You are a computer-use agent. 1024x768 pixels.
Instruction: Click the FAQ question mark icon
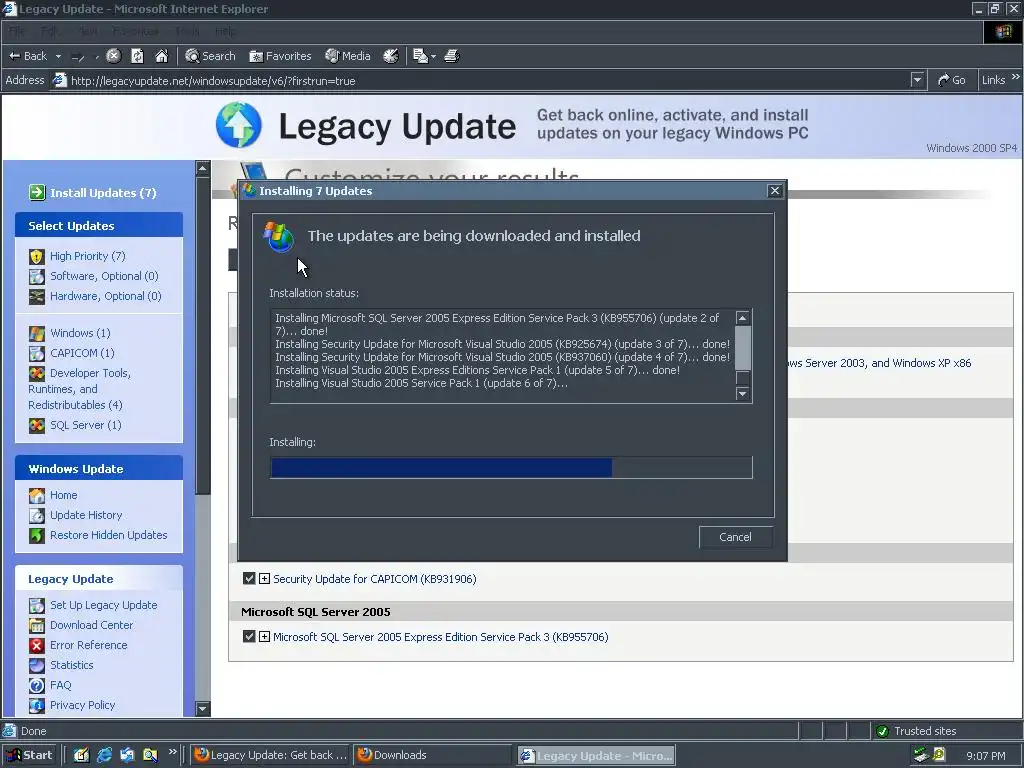pyautogui.click(x=37, y=686)
